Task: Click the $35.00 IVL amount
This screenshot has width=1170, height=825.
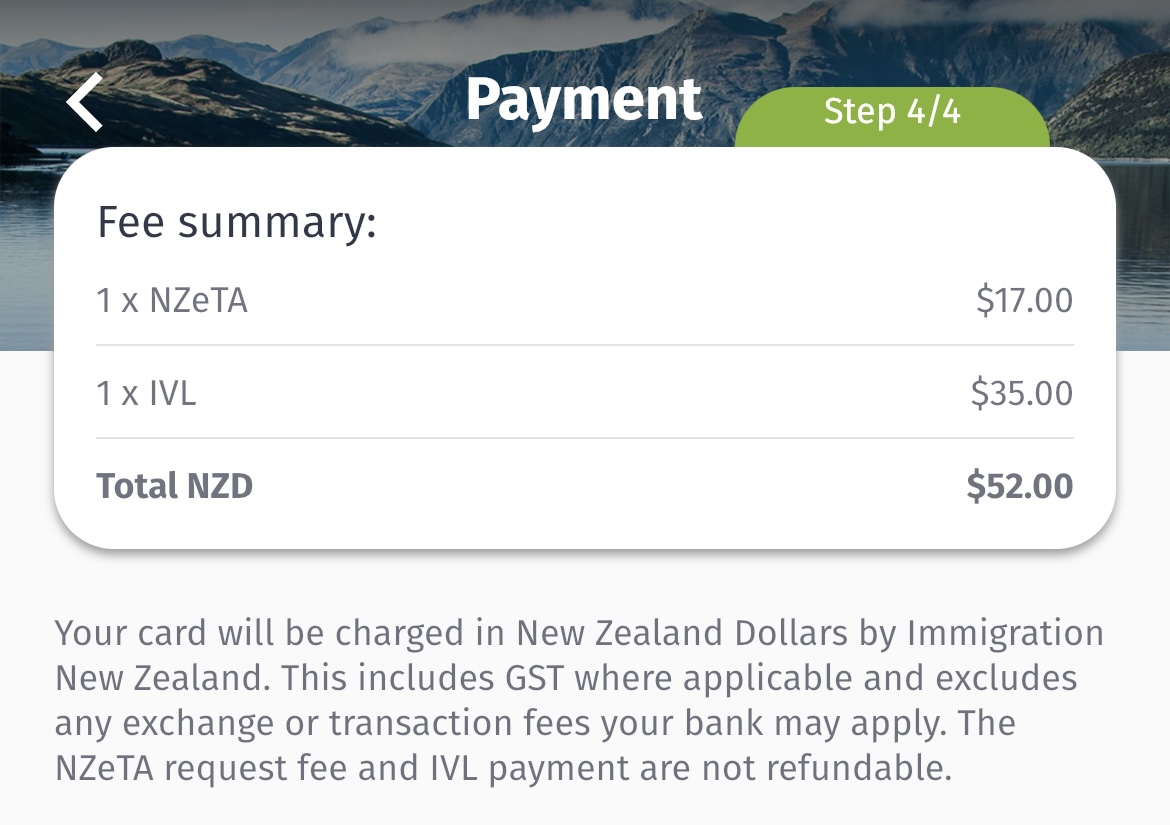Action: pyautogui.click(x=1021, y=393)
